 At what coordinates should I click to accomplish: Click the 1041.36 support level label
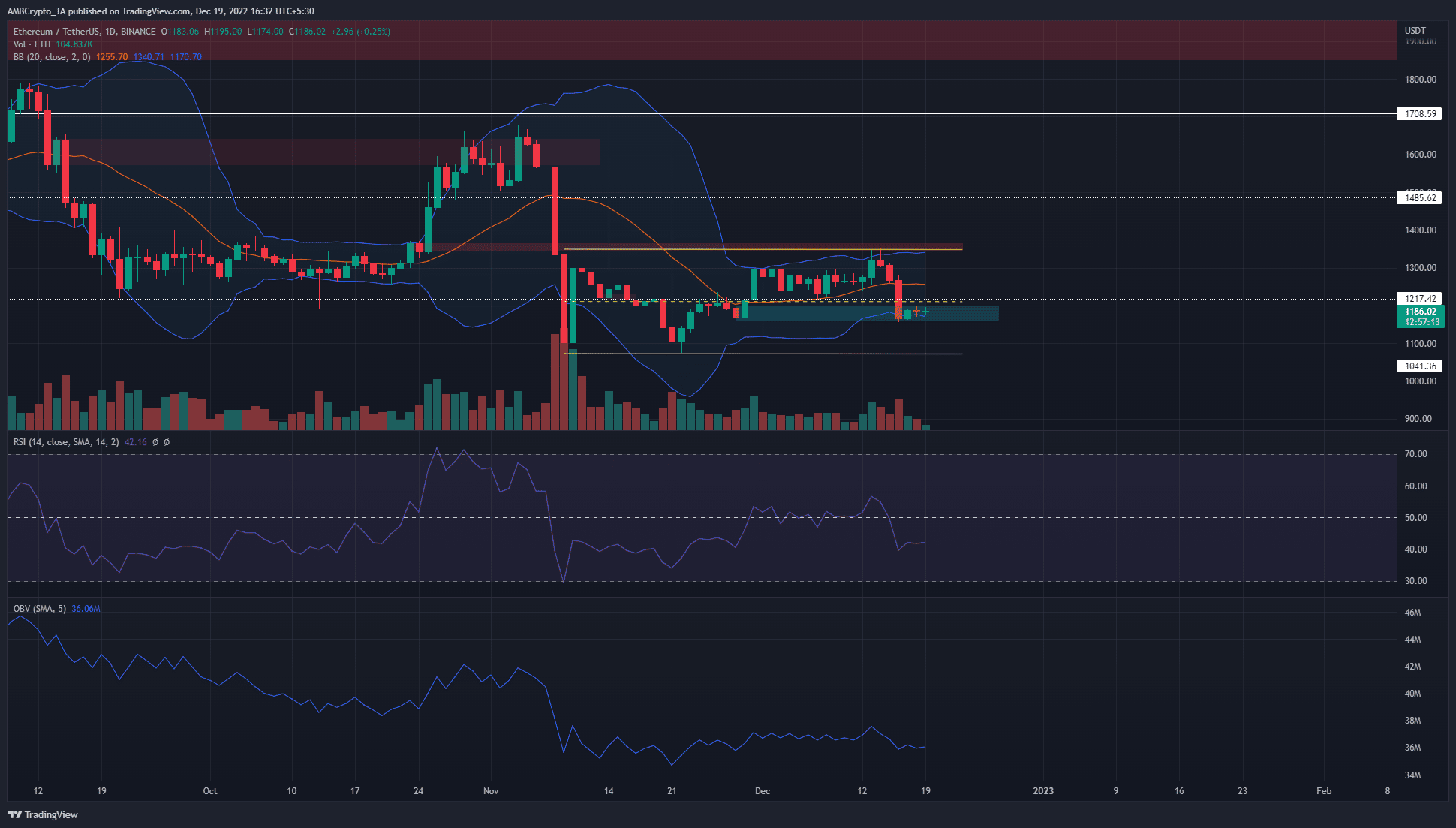[1421, 366]
